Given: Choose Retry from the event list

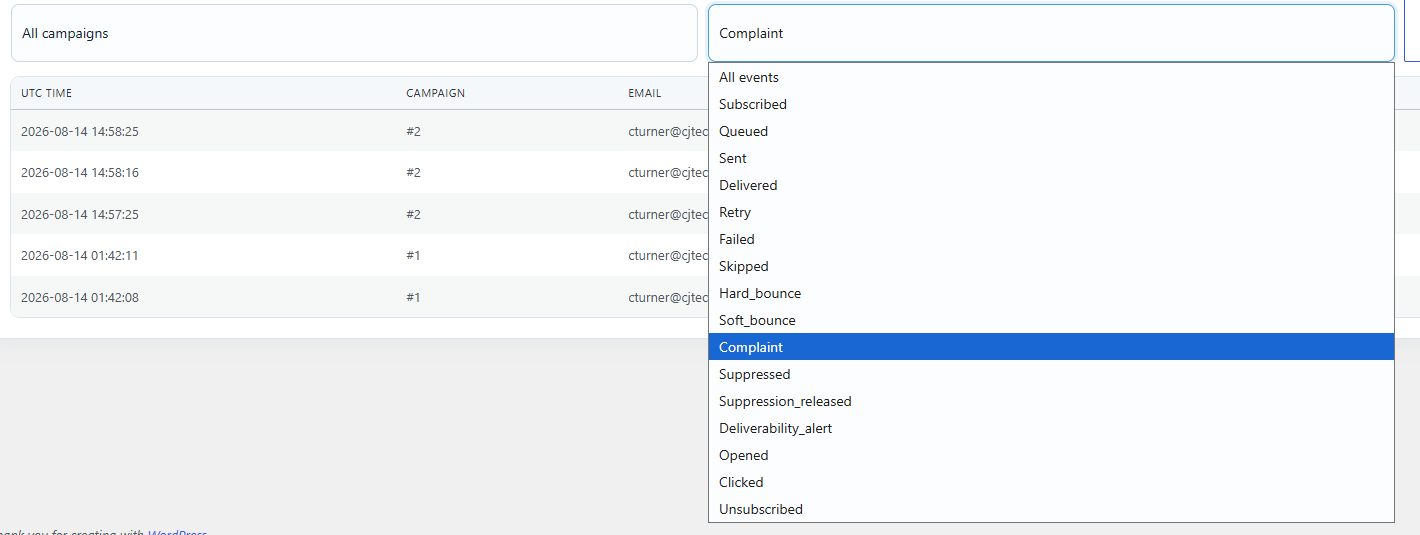Looking at the screenshot, I should [x=1051, y=212].
